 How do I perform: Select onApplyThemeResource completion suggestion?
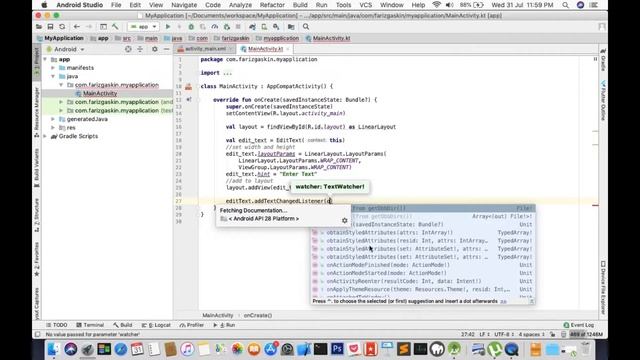point(422,289)
